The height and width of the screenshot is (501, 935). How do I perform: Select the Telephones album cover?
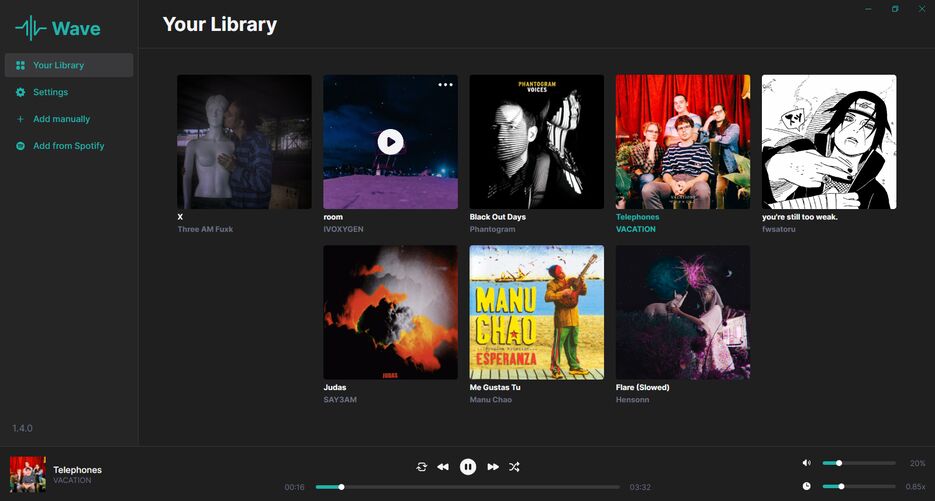683,142
